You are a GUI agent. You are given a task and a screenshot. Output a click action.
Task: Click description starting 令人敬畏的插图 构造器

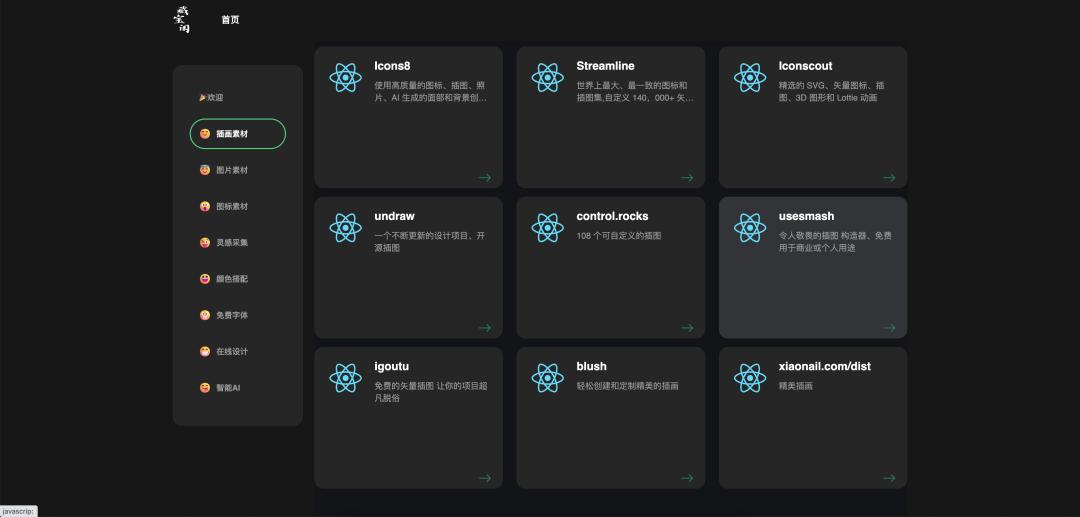pos(835,242)
